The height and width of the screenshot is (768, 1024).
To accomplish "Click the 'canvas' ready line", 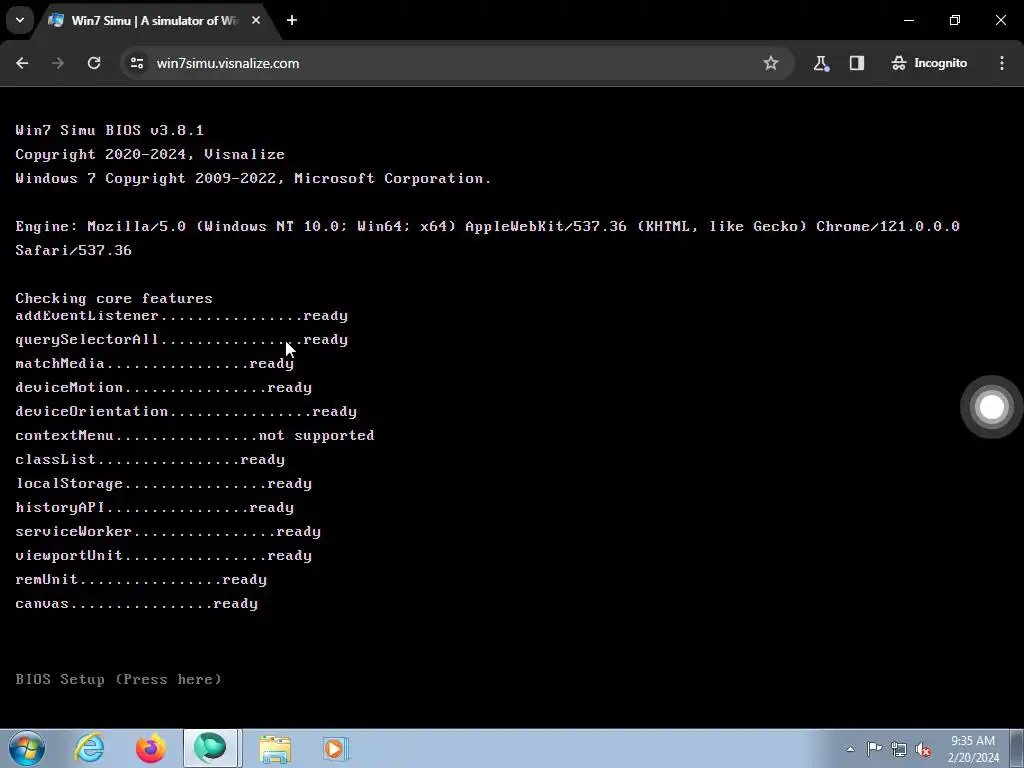I will point(136,603).
